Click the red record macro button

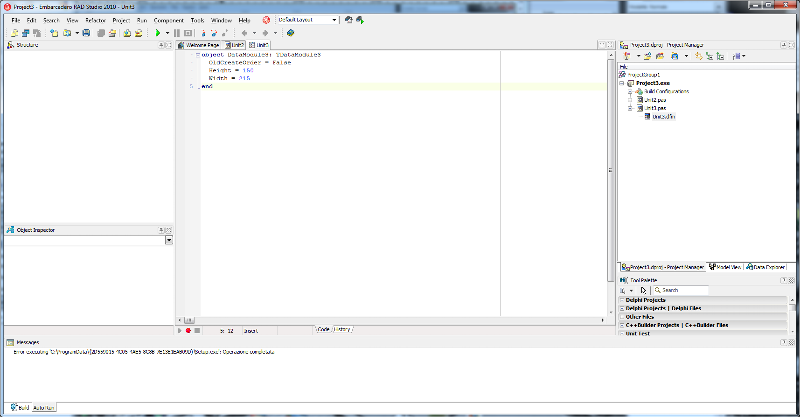pos(188,331)
